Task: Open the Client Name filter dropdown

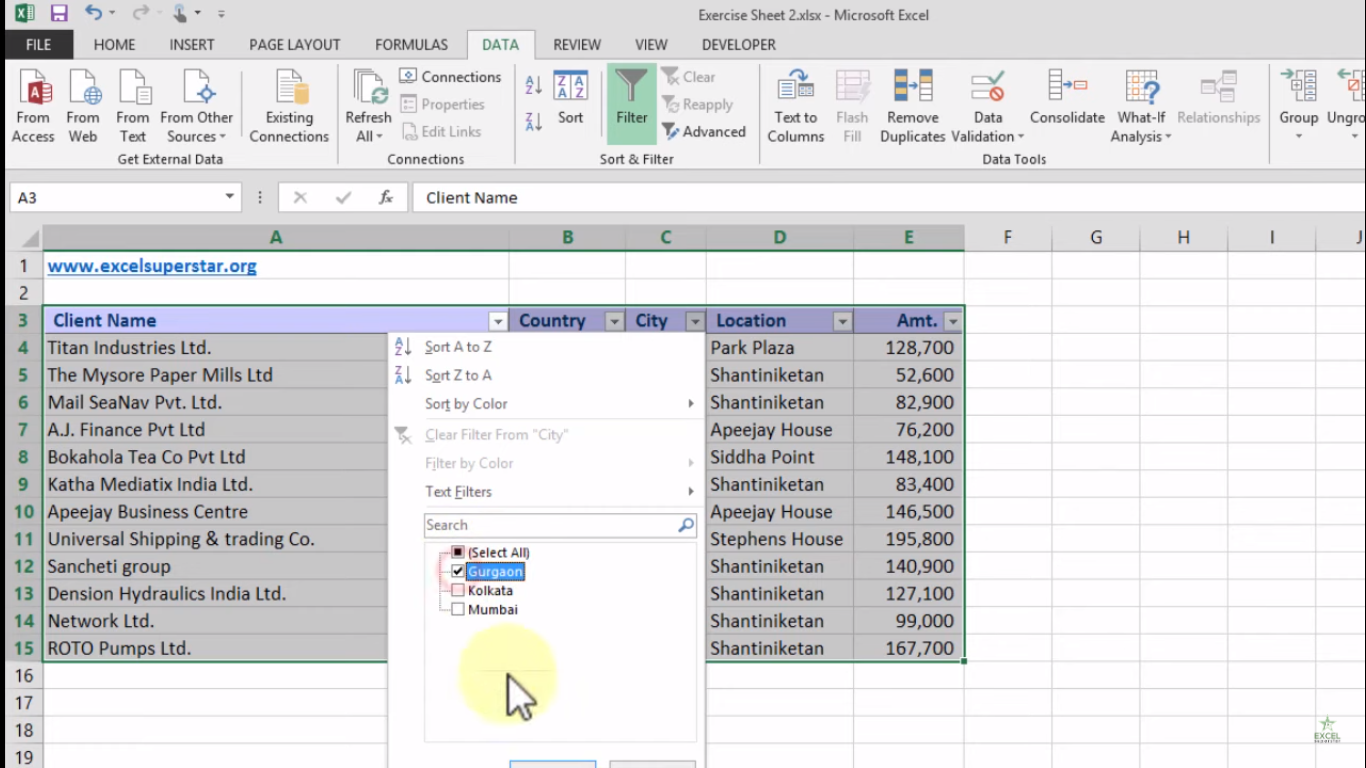Action: coord(497,321)
